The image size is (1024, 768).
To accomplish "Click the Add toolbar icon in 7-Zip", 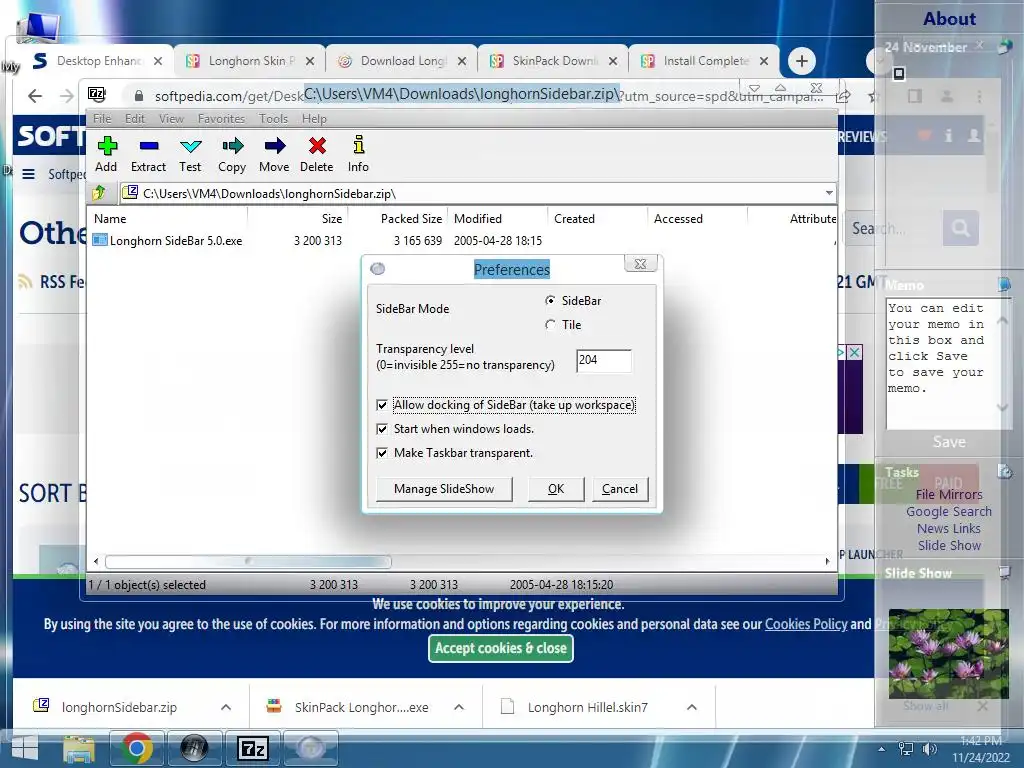I will (x=106, y=146).
